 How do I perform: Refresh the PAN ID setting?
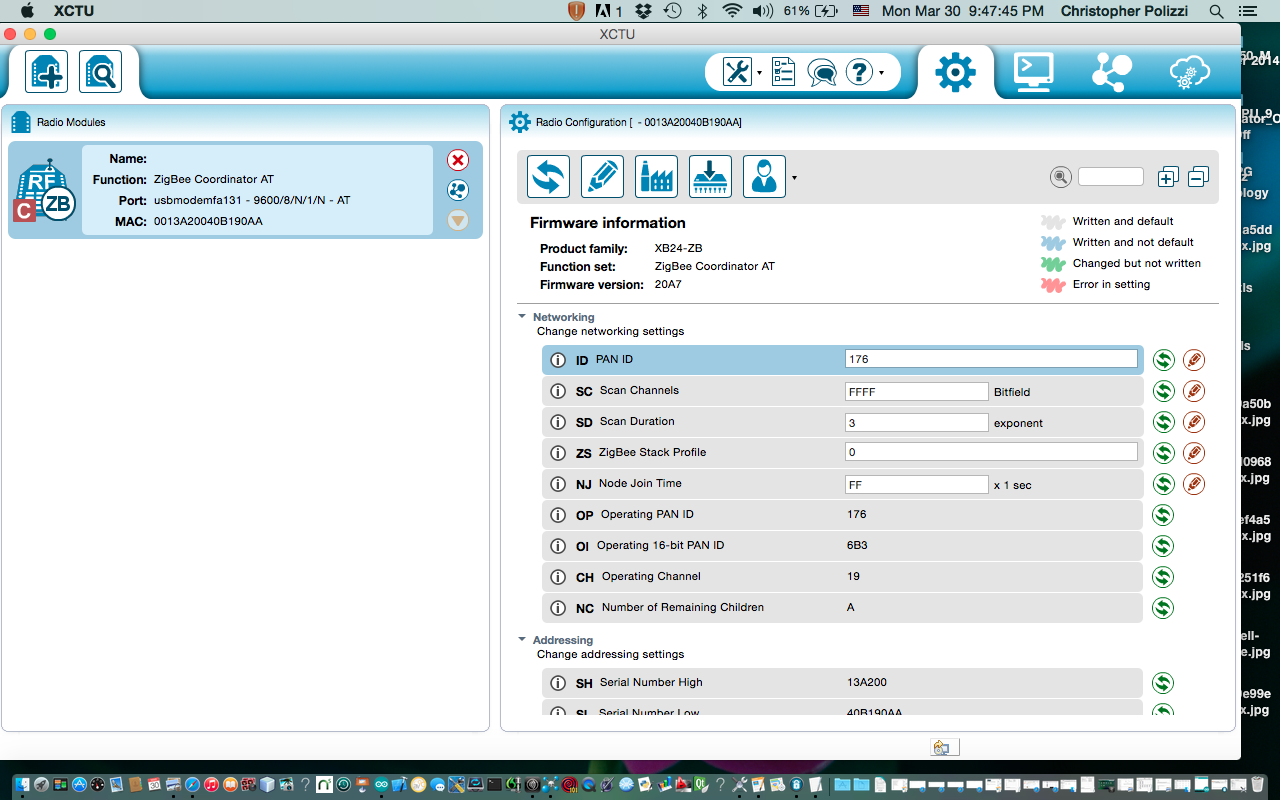click(x=1163, y=360)
